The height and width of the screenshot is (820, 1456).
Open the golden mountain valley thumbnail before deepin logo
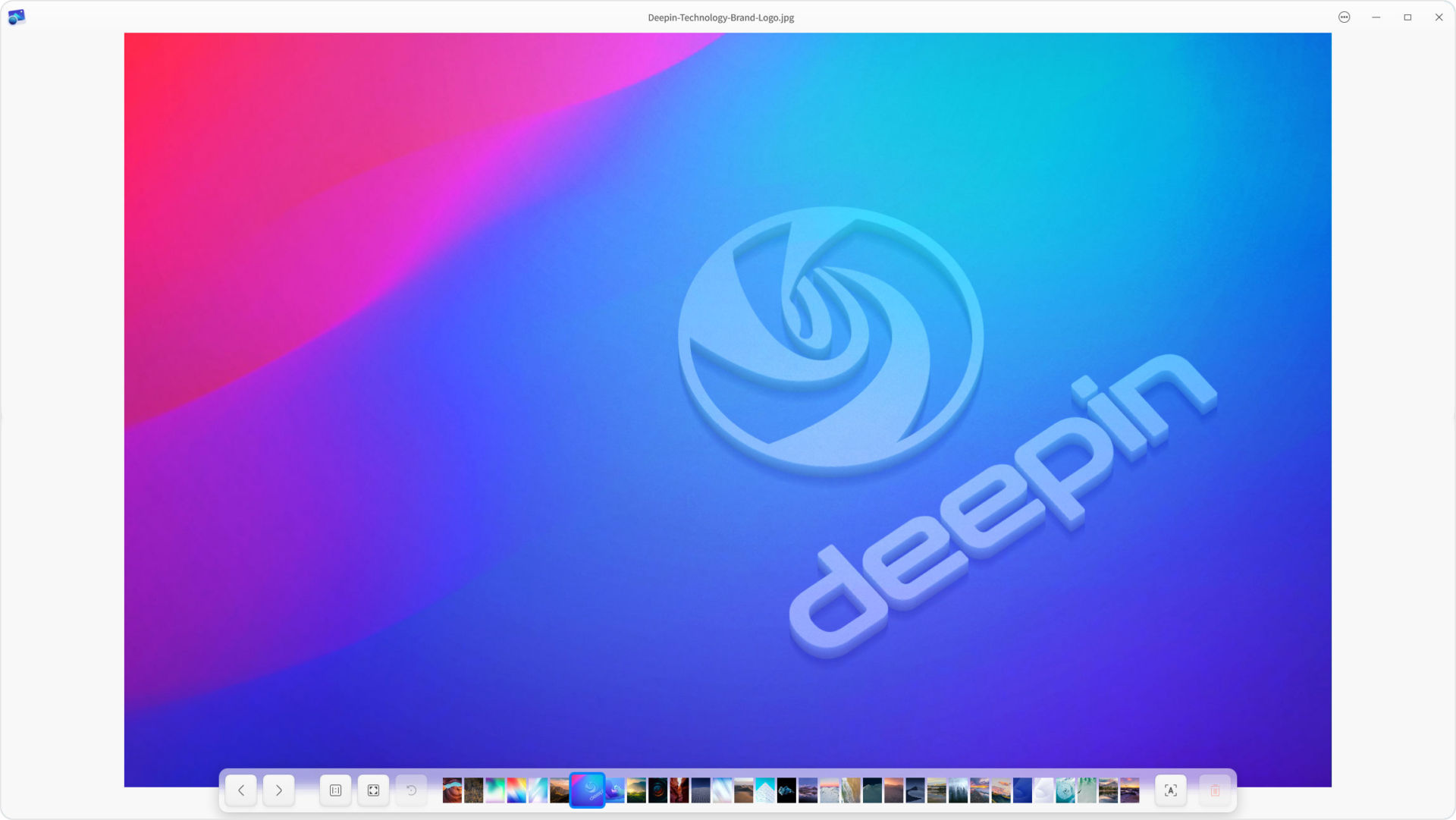click(x=560, y=790)
